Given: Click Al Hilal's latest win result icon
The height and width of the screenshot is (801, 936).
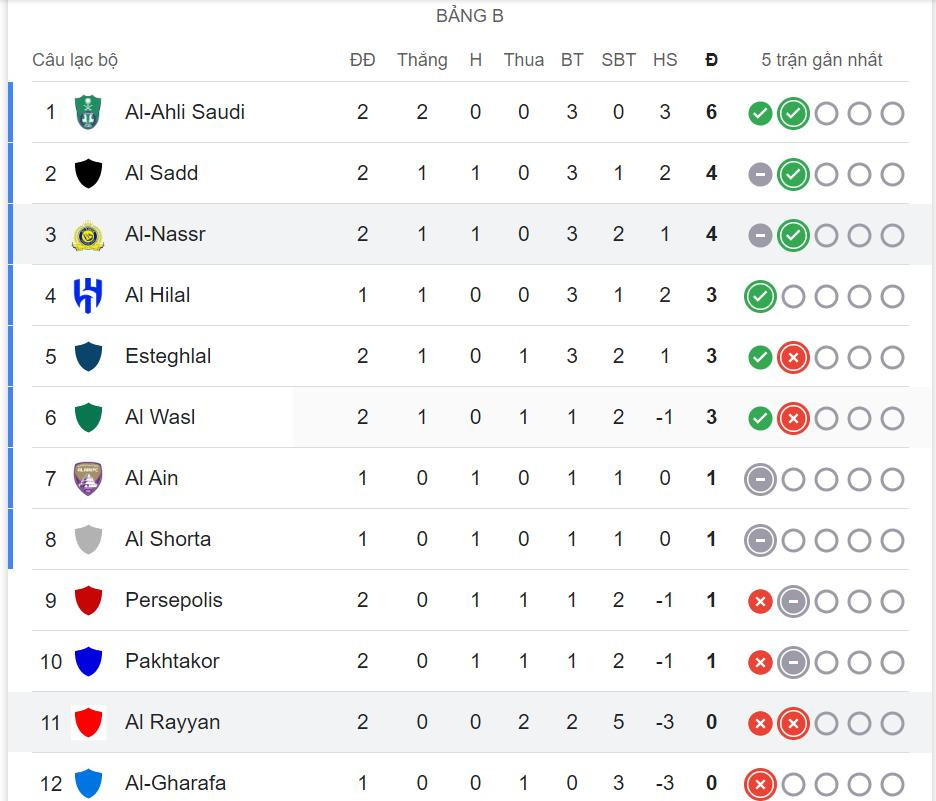Looking at the screenshot, I should pos(760,296).
